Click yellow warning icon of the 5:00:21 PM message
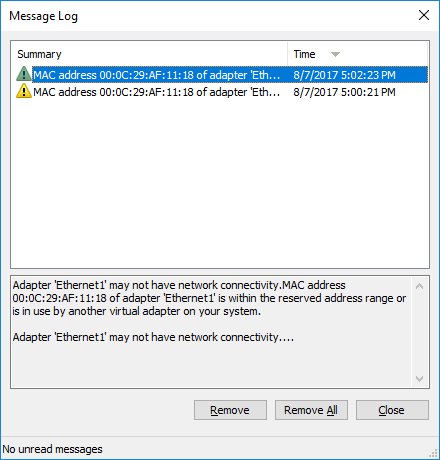Viewport: 440px width, 460px height. point(24,91)
